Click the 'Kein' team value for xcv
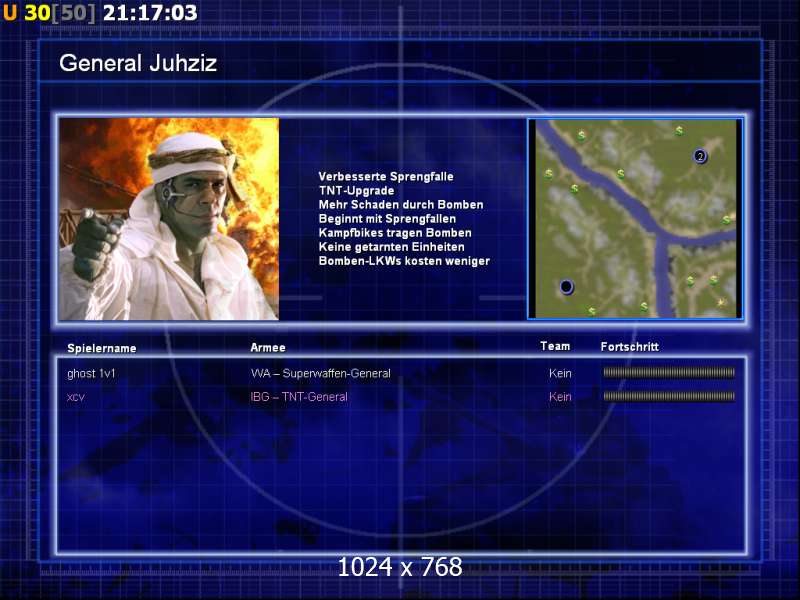The height and width of the screenshot is (600, 800). point(560,397)
